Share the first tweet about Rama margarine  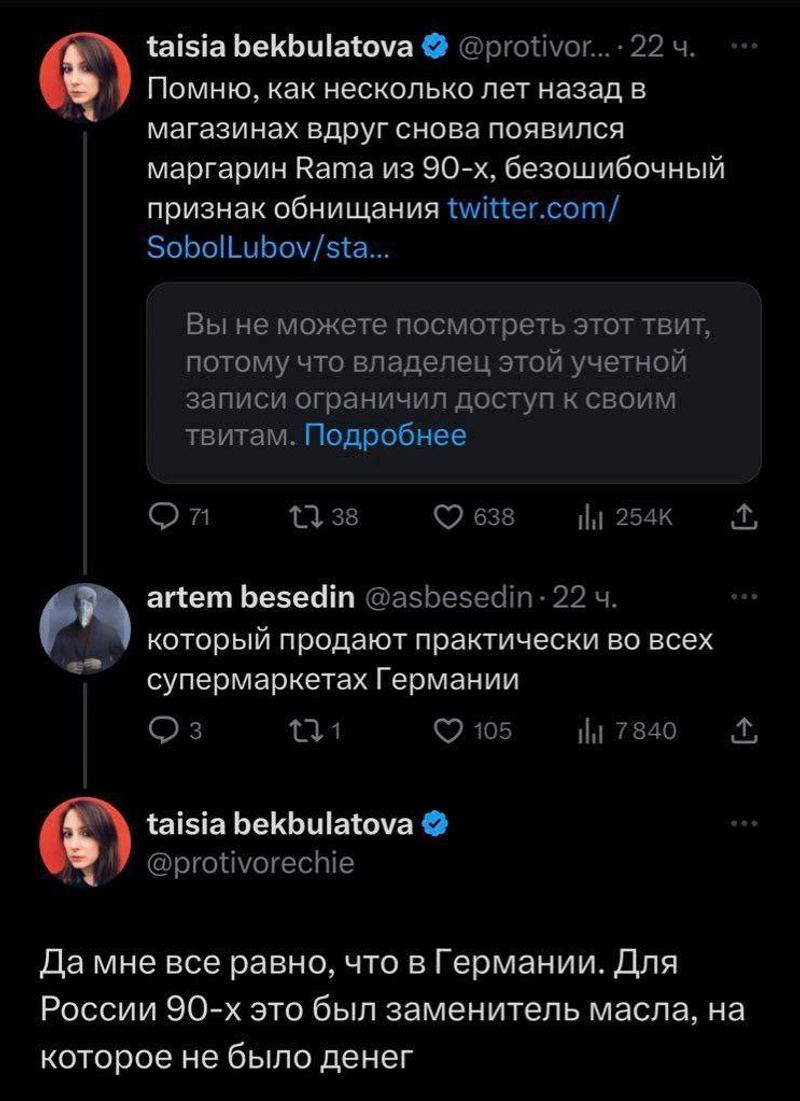(x=746, y=516)
